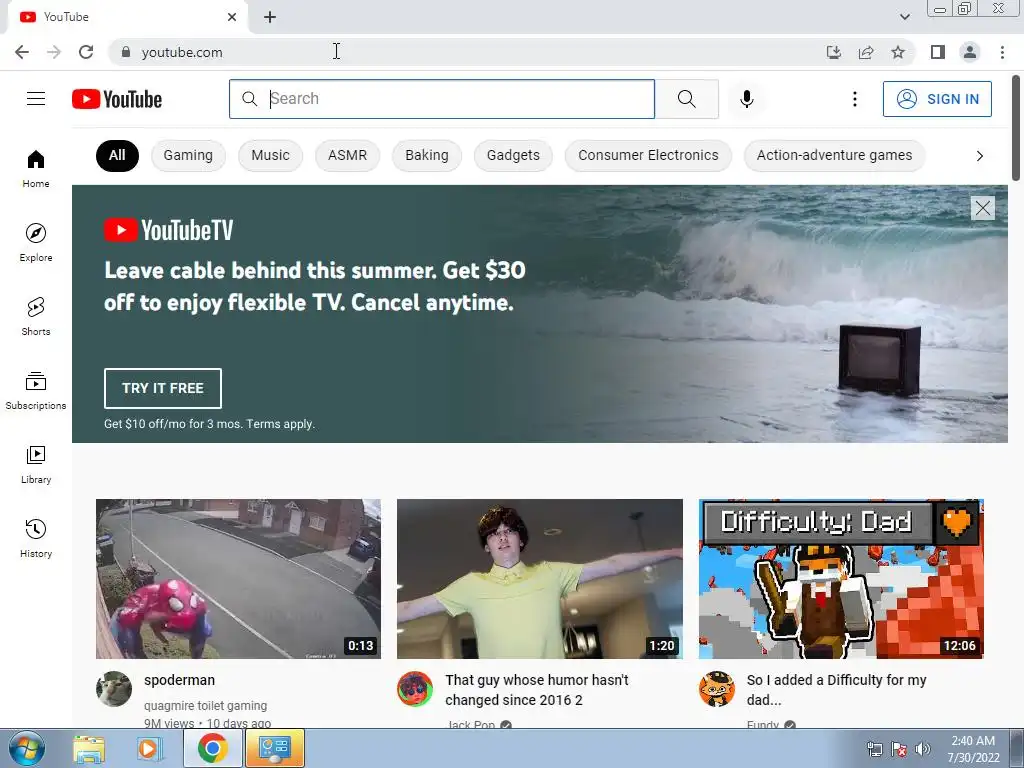The height and width of the screenshot is (768, 1024).
Task: Open Explore in sidebar
Action: [x=36, y=242]
